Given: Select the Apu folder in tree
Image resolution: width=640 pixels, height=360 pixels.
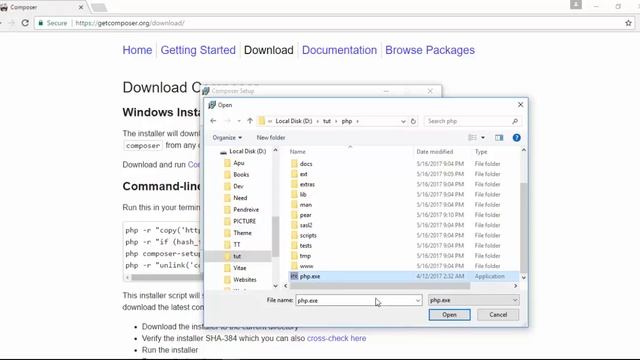Looking at the screenshot, I should 238,163.
